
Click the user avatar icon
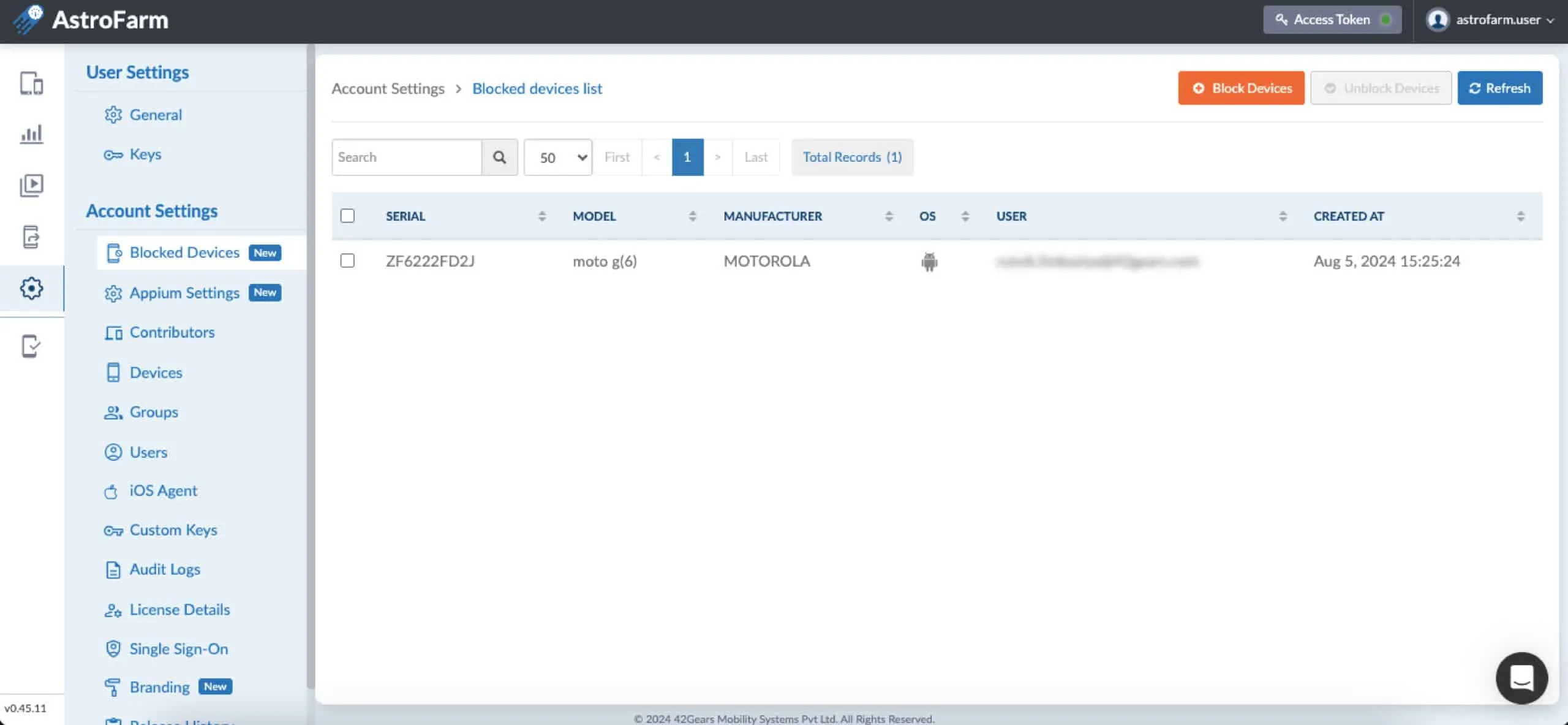pyautogui.click(x=1438, y=20)
